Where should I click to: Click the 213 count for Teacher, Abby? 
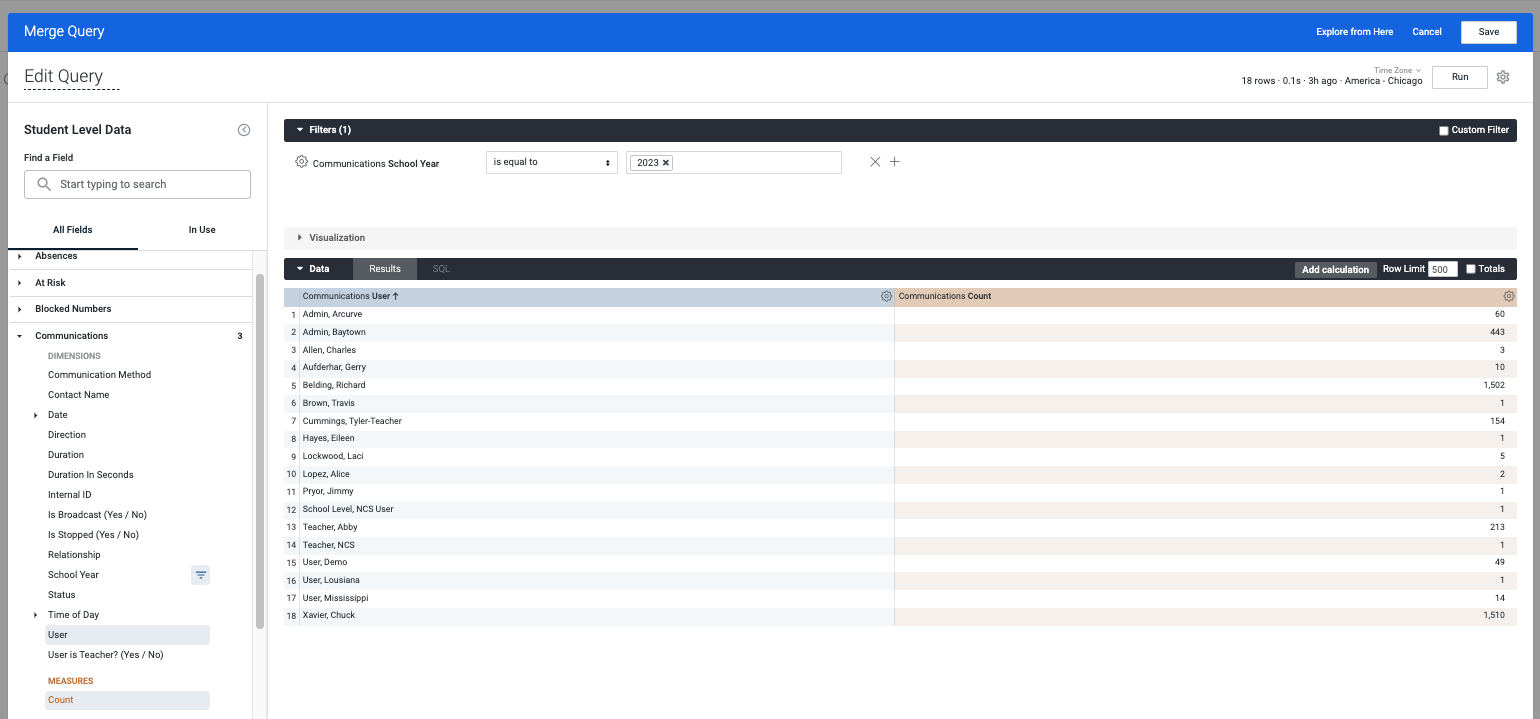pos(1497,527)
